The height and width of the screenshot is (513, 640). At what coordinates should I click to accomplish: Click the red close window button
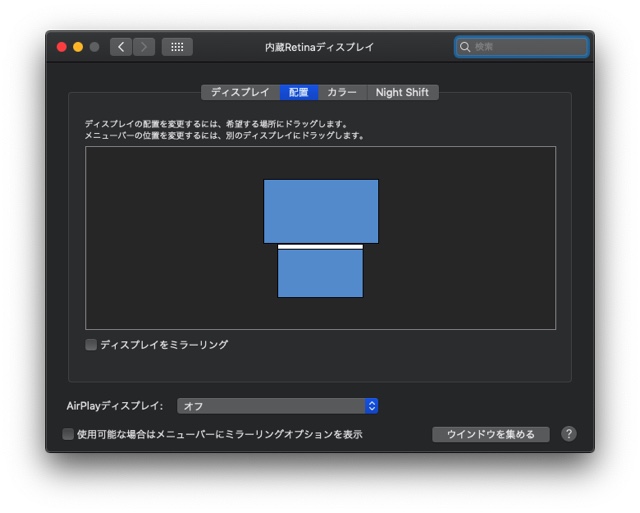(x=62, y=47)
